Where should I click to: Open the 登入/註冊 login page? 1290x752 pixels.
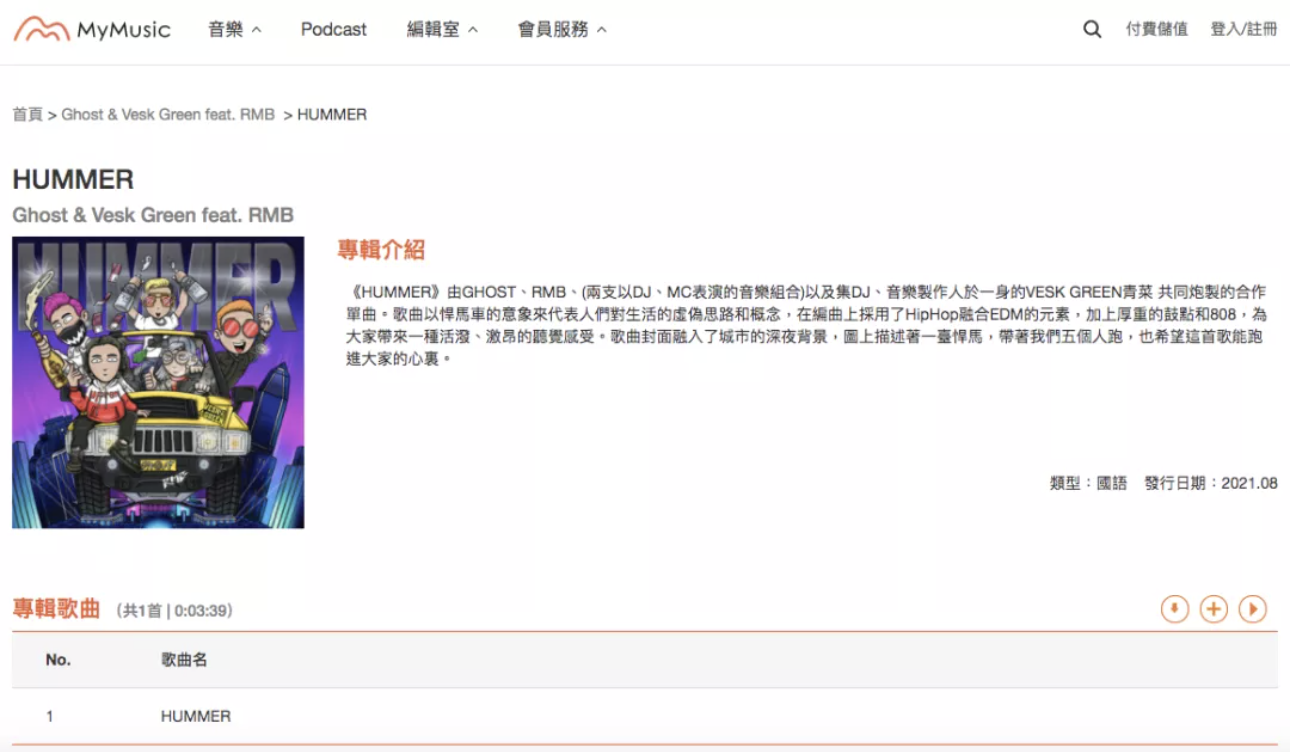pyautogui.click(x=1243, y=29)
